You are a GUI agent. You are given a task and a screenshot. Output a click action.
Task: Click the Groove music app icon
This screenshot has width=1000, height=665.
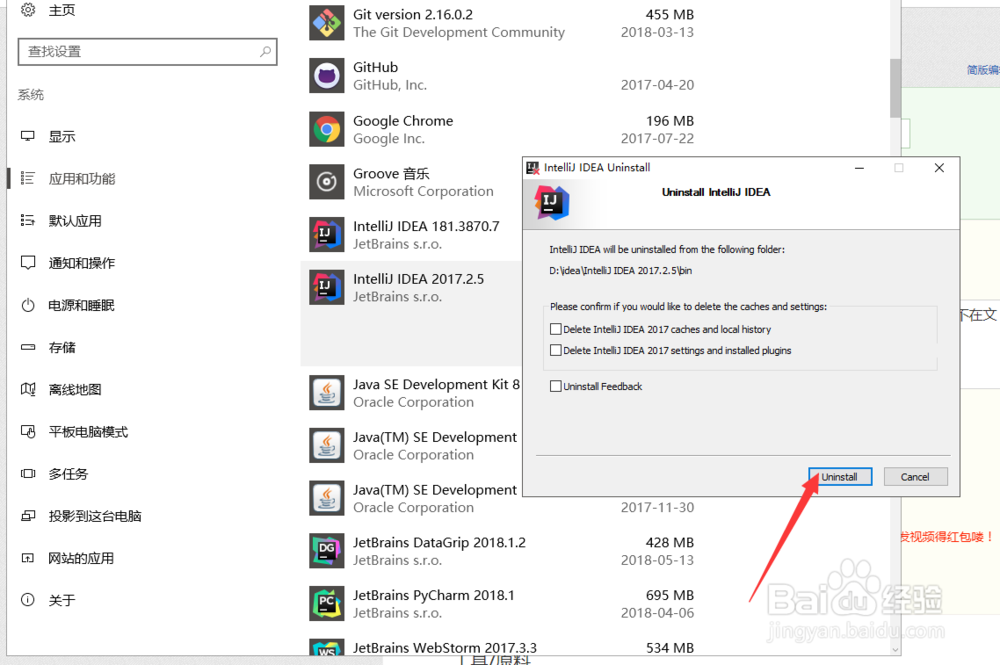tap(327, 182)
